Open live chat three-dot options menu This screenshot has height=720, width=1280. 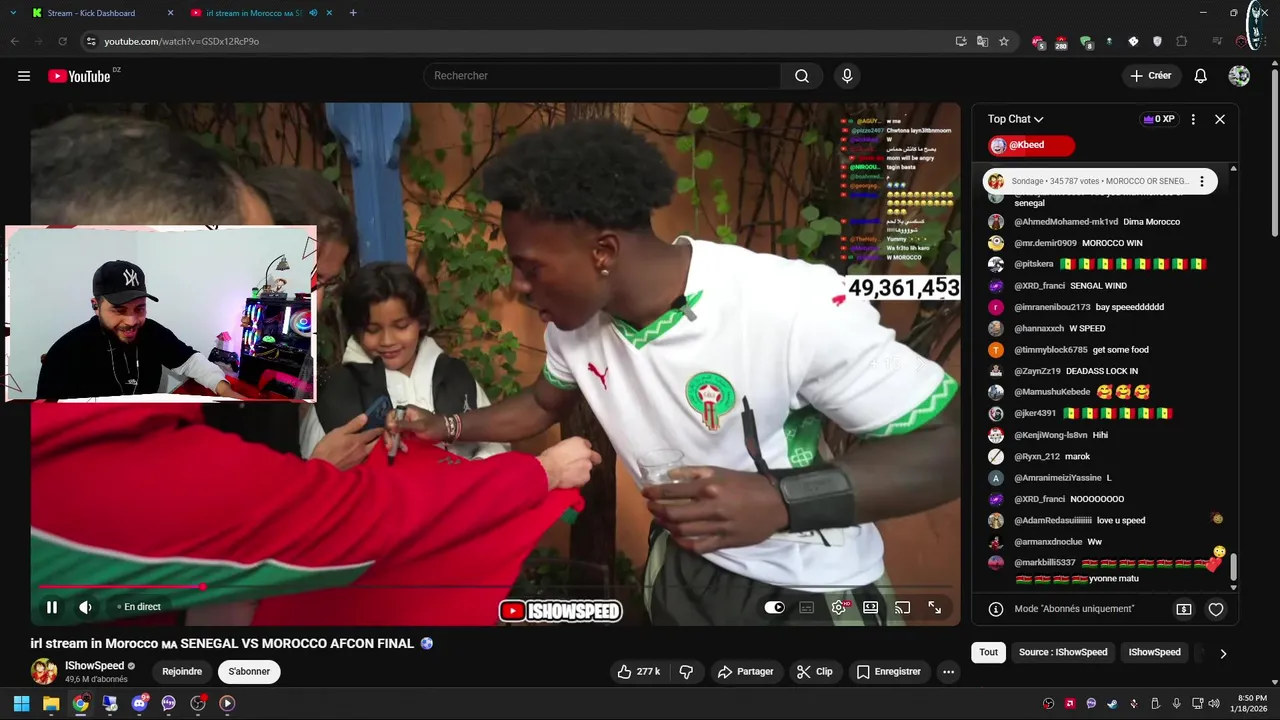pyautogui.click(x=1193, y=119)
